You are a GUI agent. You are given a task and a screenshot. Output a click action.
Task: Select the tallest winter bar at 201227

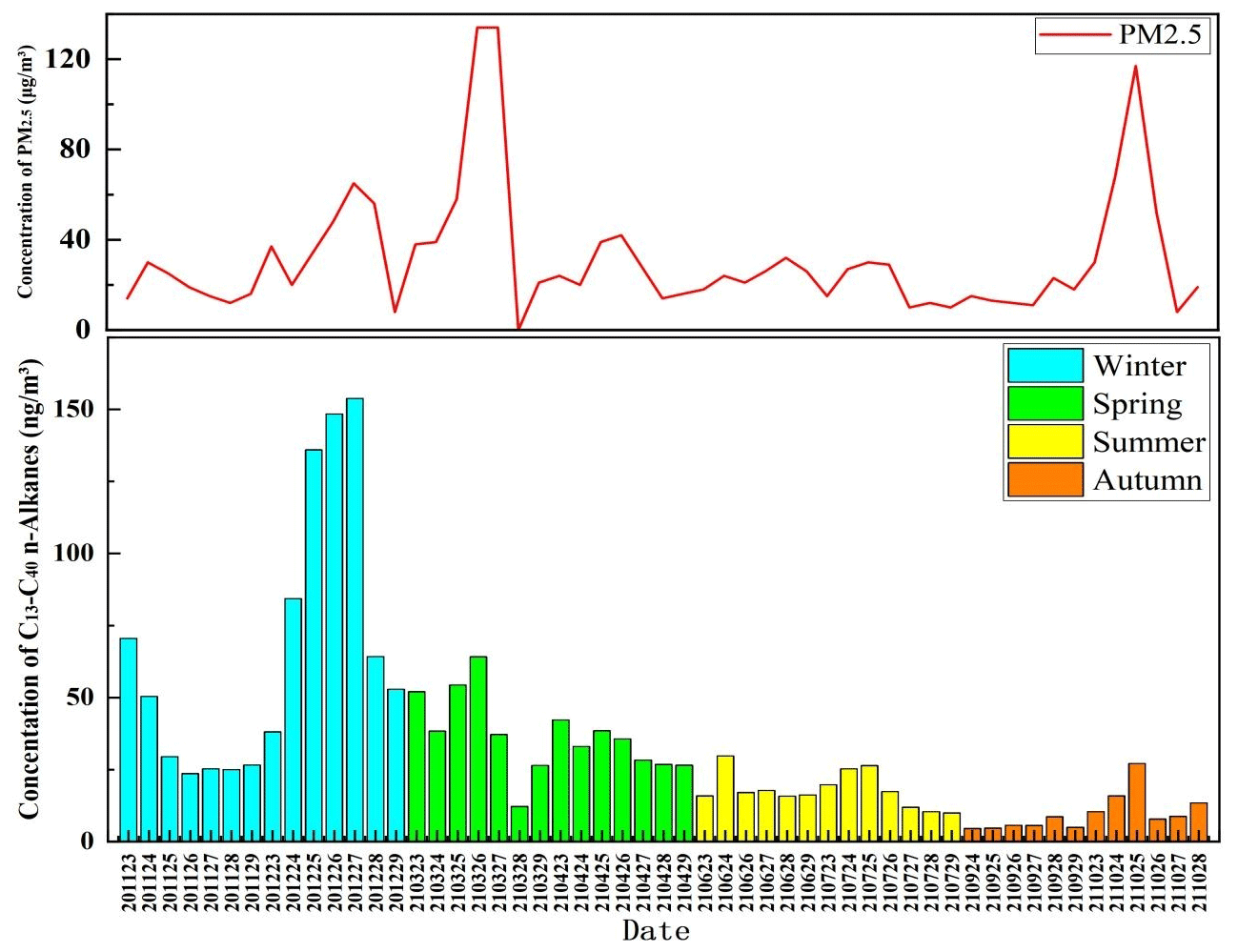tap(355, 619)
